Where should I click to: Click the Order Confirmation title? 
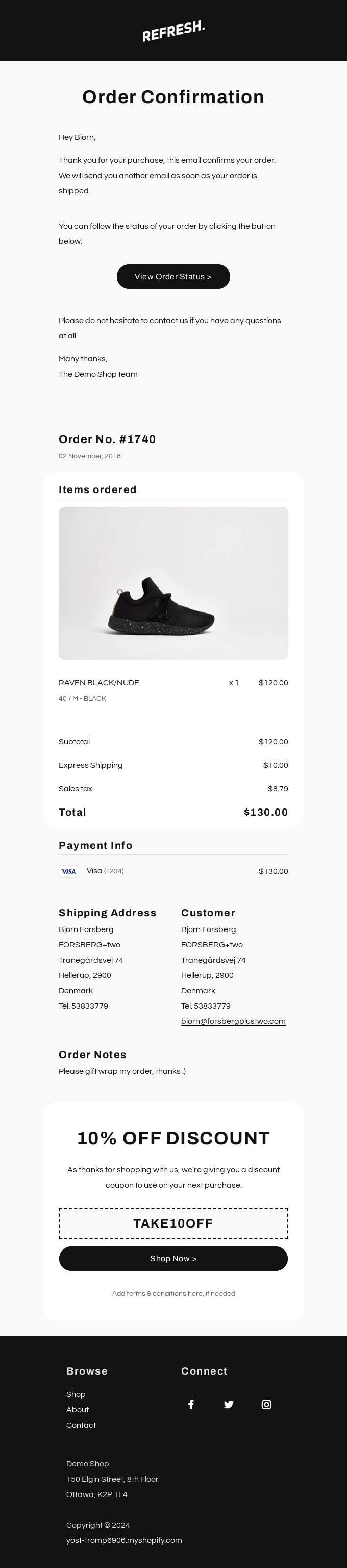click(173, 97)
